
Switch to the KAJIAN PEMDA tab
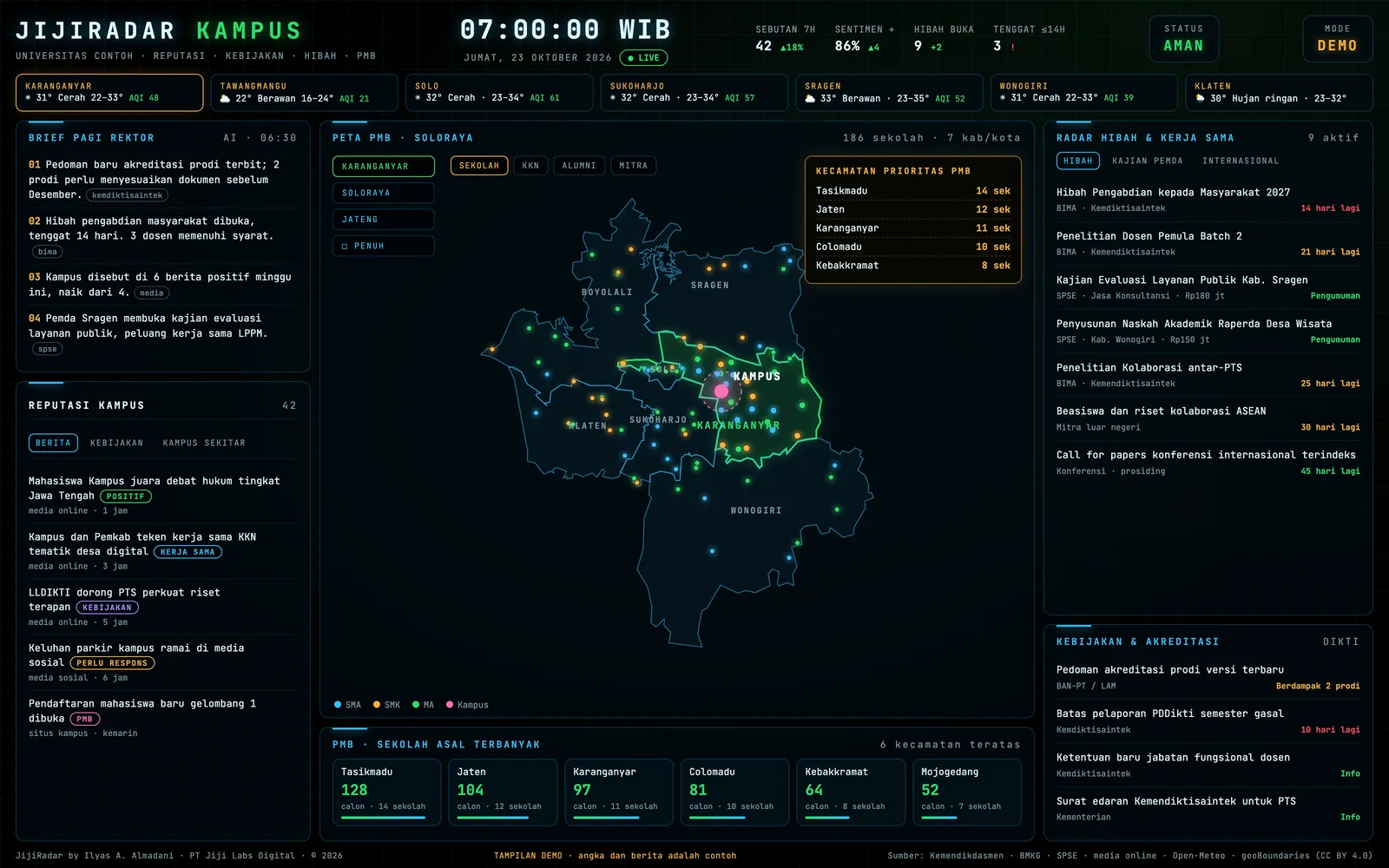1147,161
